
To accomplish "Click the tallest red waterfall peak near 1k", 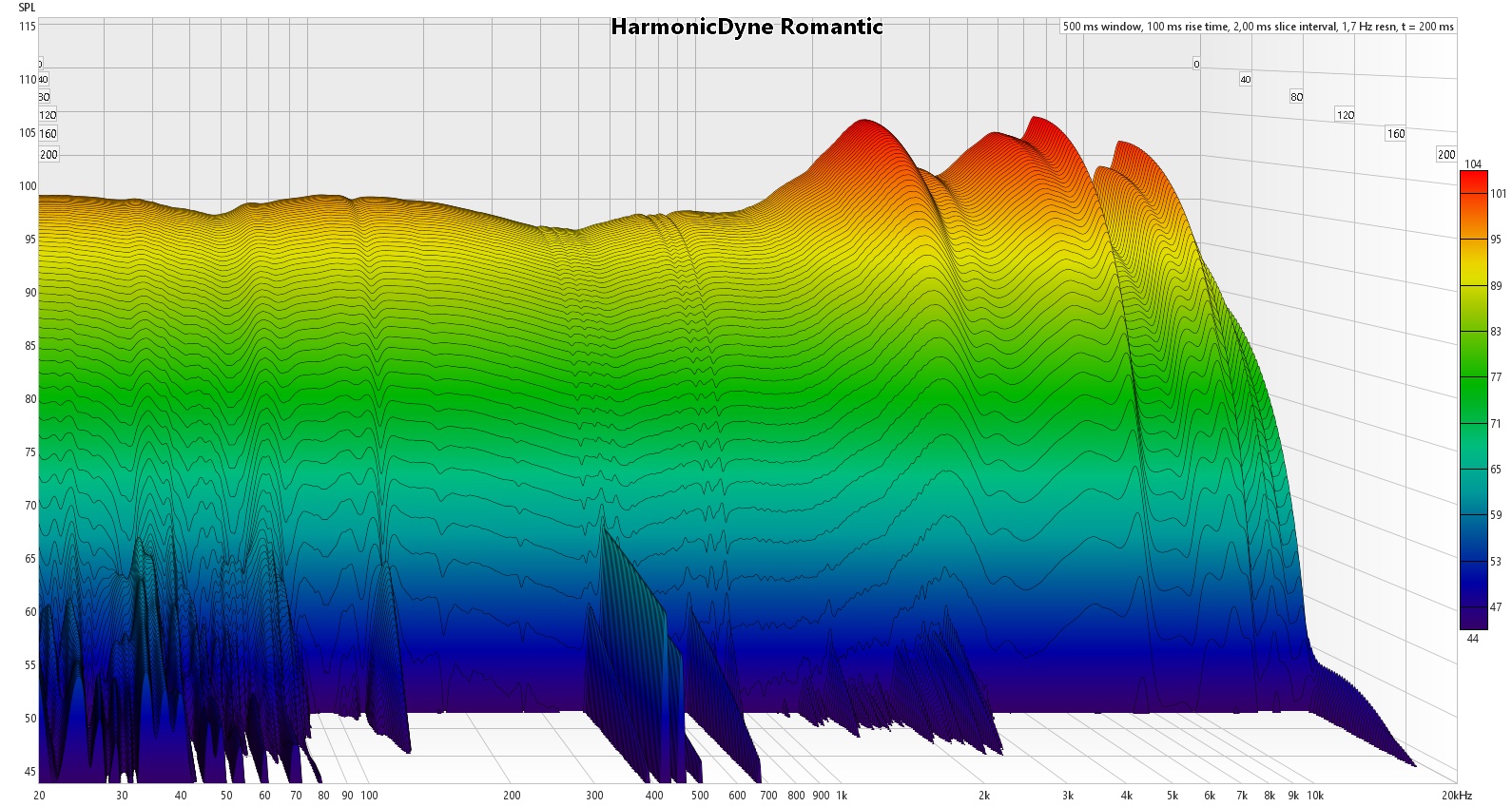I will pyautogui.click(x=864, y=123).
